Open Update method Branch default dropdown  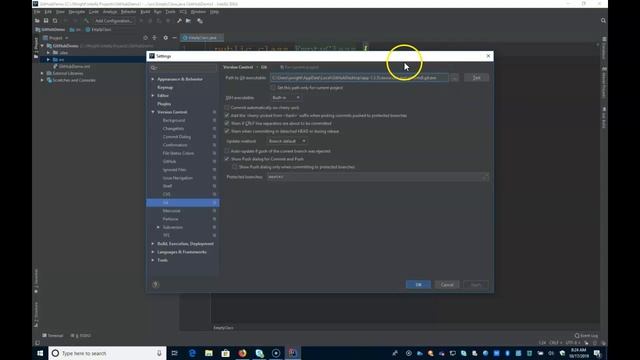click(287, 141)
